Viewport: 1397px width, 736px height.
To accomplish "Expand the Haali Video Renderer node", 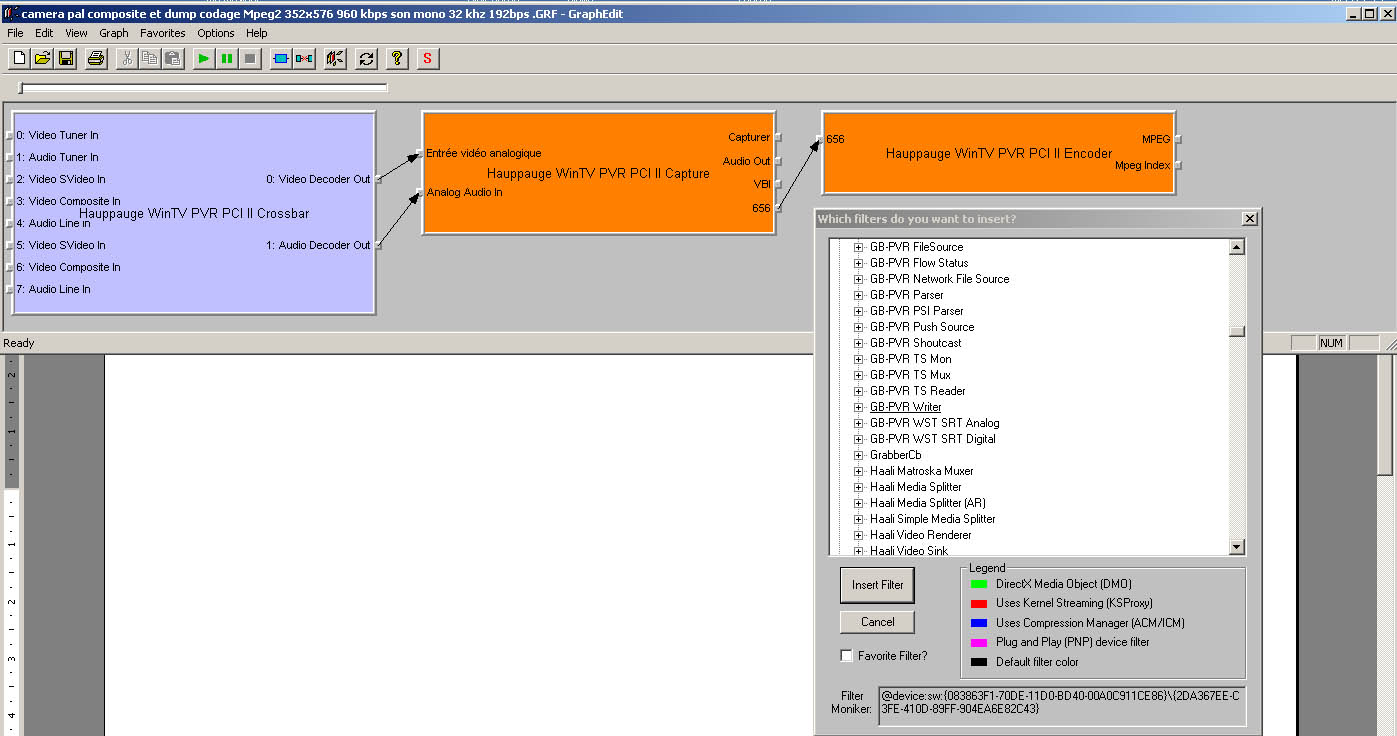I will 858,535.
